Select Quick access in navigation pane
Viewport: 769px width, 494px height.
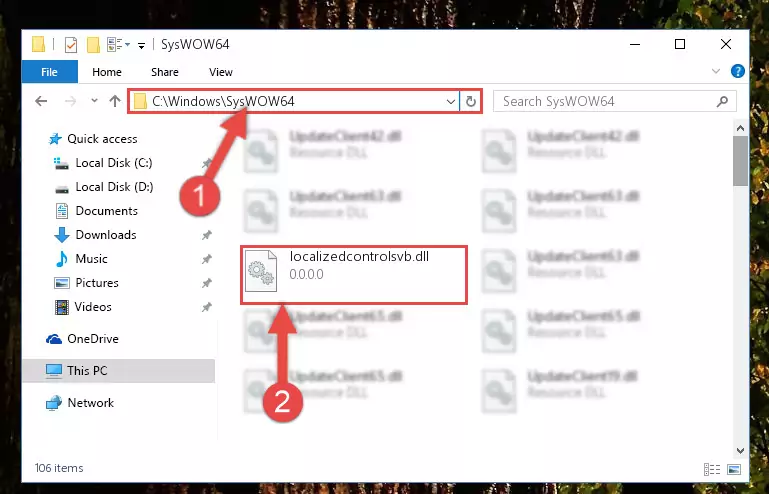click(102, 139)
